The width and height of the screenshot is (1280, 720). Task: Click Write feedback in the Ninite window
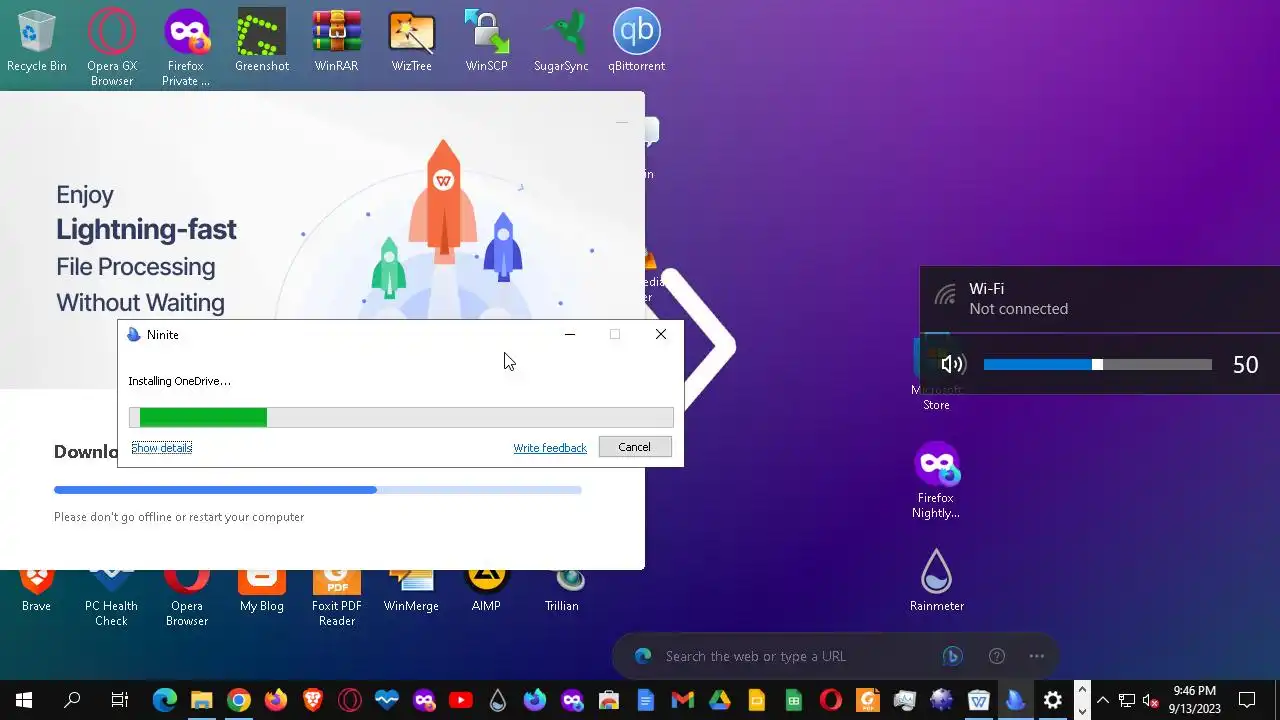tap(550, 448)
